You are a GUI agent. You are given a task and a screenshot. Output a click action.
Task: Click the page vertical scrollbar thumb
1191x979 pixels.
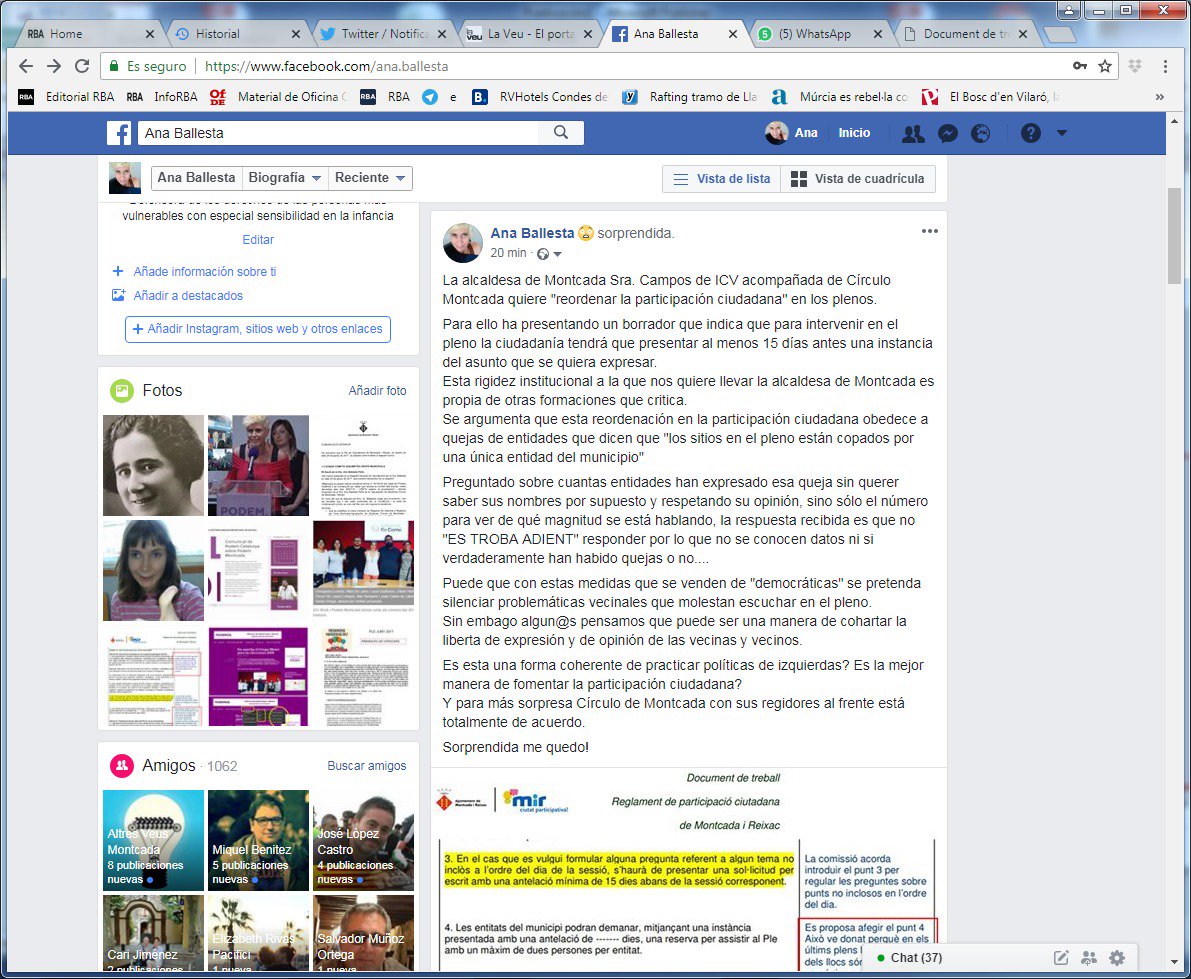(1174, 235)
